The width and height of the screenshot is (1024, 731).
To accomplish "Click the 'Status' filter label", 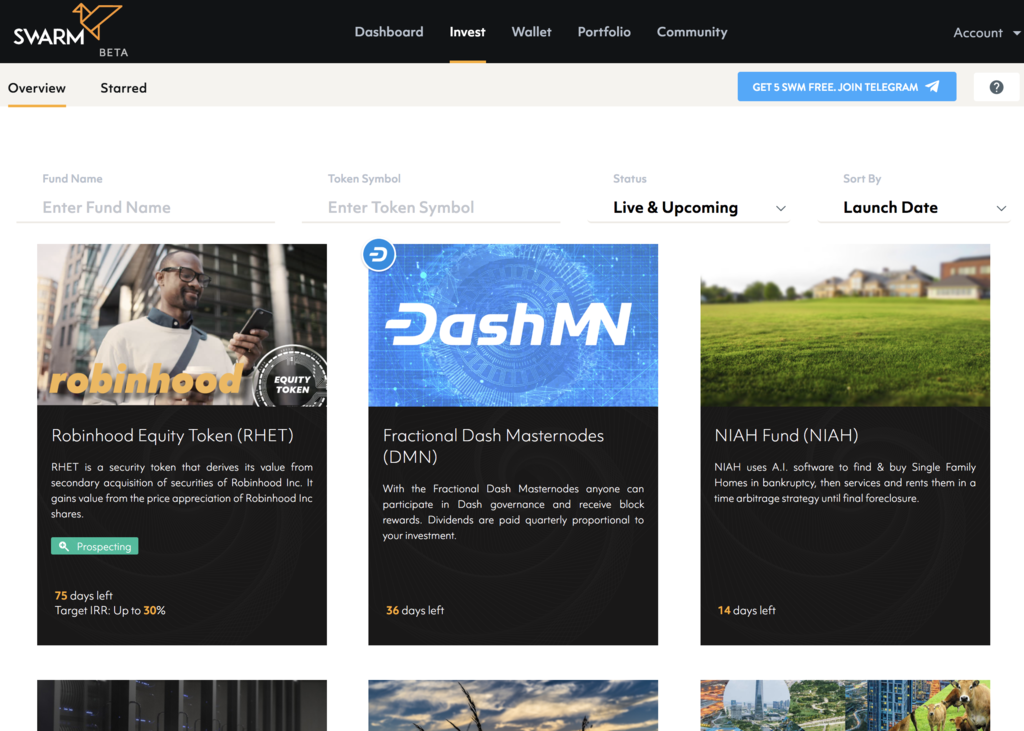I will click(x=630, y=178).
